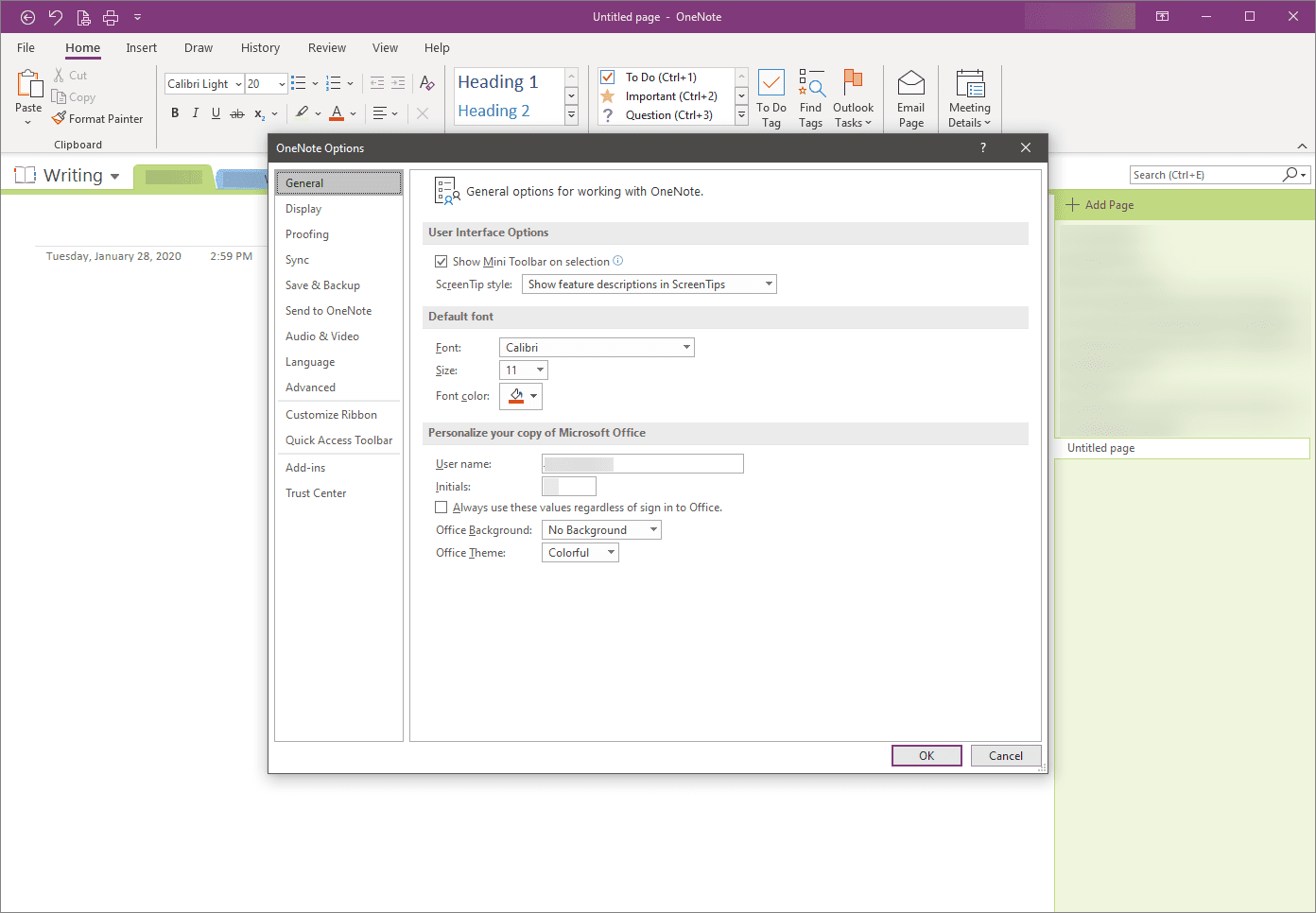Open Meeting Details in the ribbon
The image size is (1316, 913).
970,98
